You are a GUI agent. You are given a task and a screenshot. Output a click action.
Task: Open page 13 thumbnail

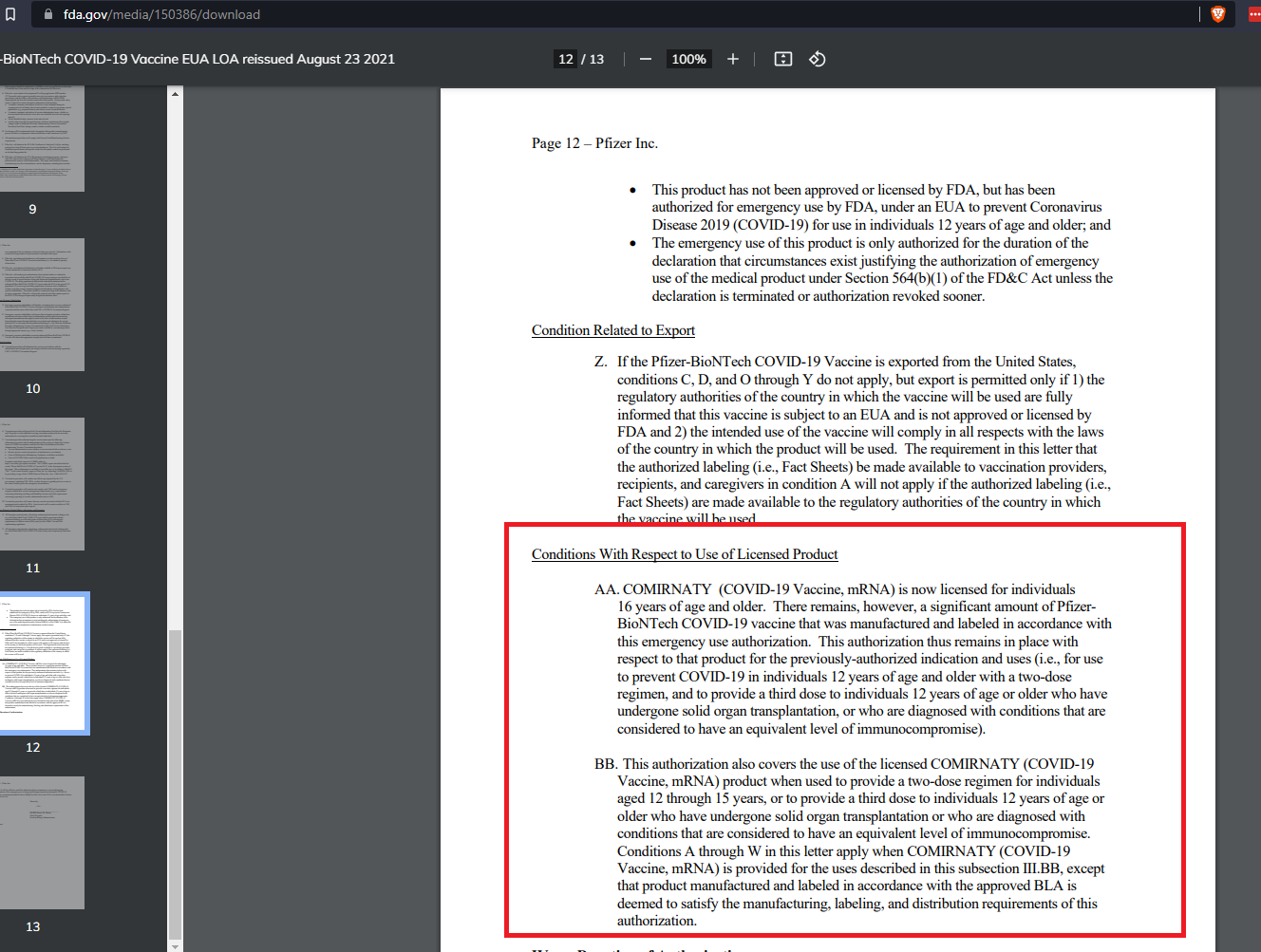(42, 843)
